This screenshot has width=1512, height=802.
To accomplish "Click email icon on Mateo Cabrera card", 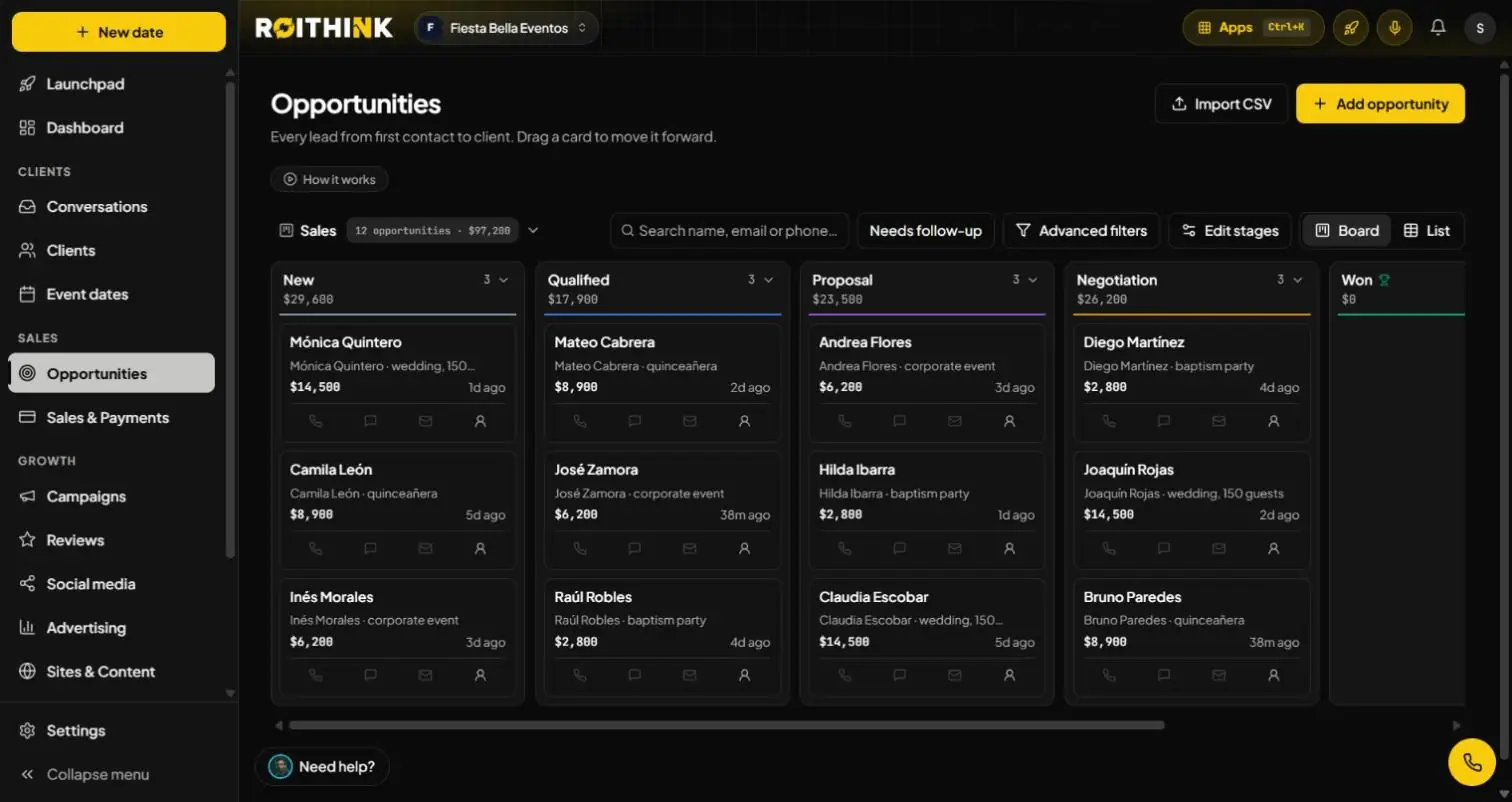I will click(689, 422).
